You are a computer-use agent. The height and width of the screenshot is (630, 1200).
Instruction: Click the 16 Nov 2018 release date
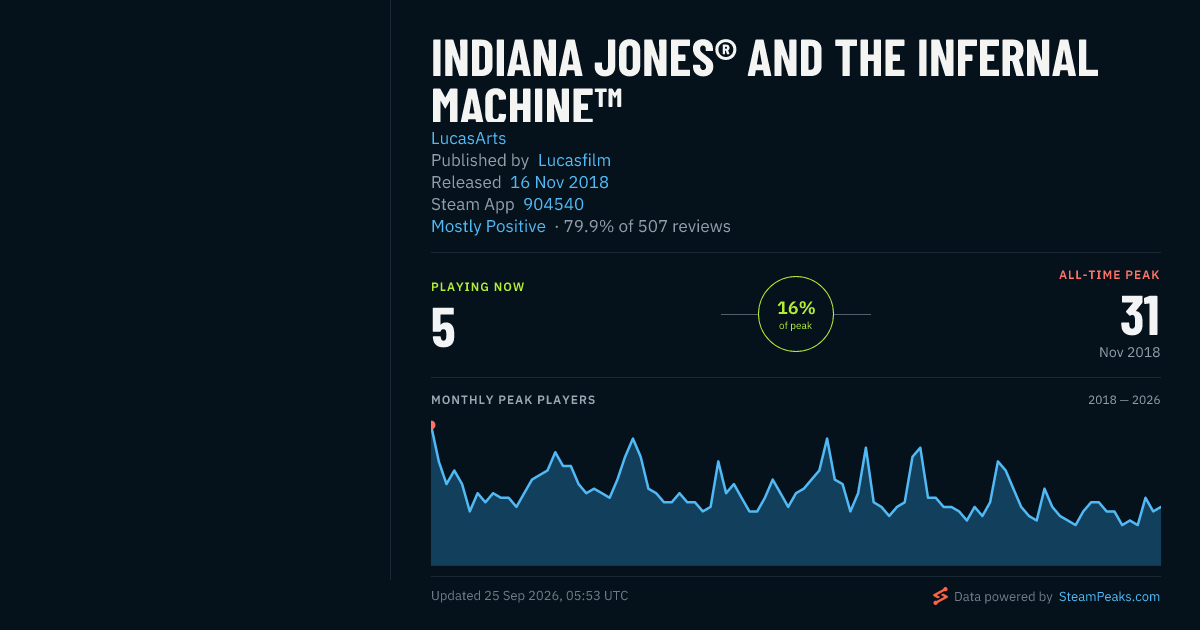click(x=559, y=182)
